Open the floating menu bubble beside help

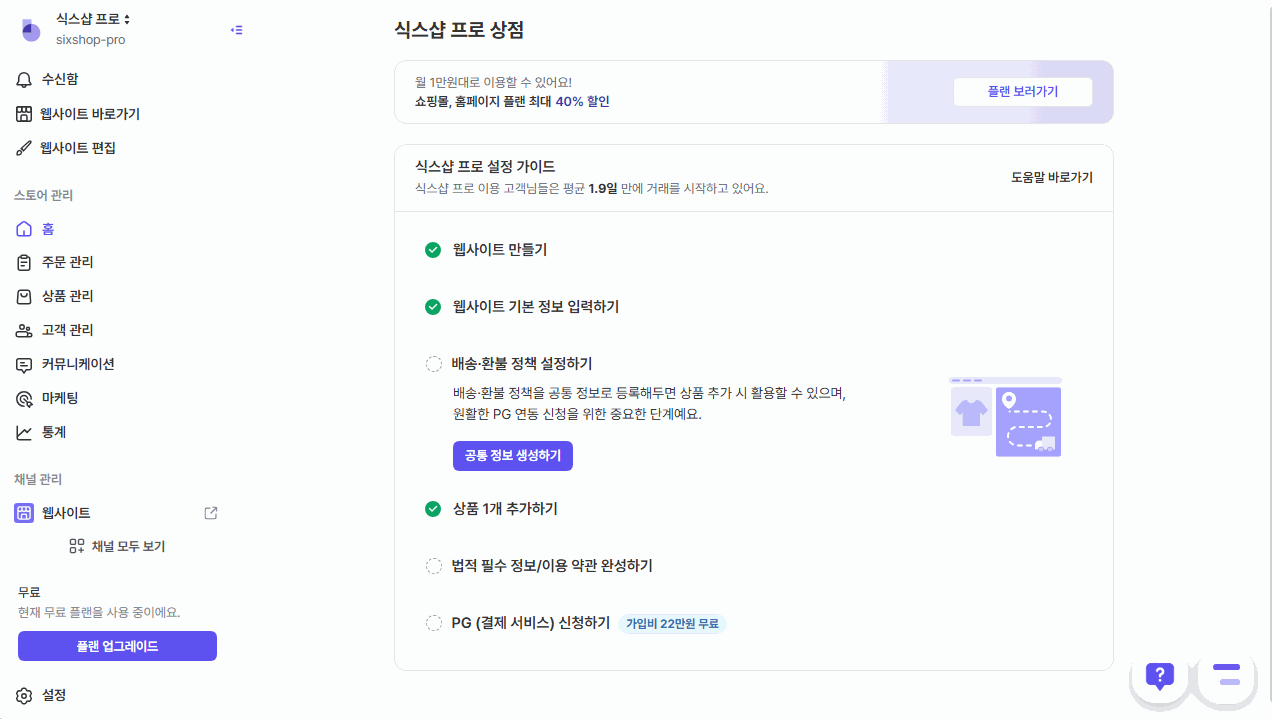click(1226, 674)
